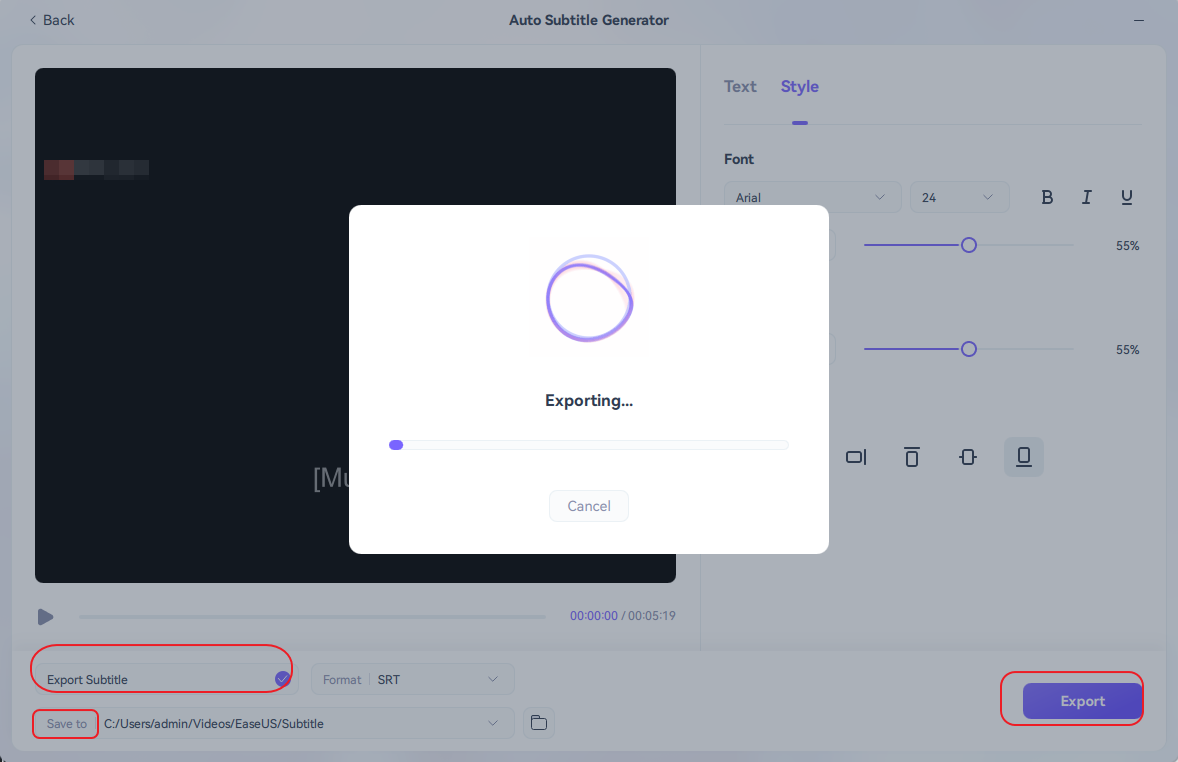Select the Style tab
The image size is (1178, 762).
[x=799, y=87]
